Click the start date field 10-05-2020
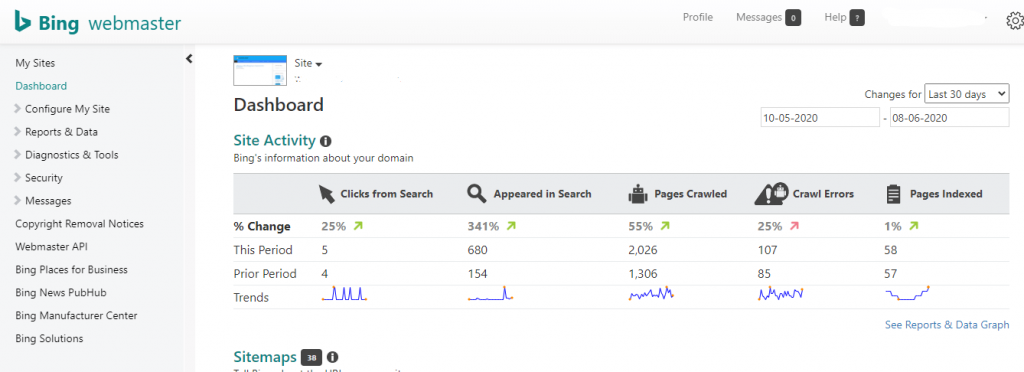1024x372 pixels. coord(820,117)
